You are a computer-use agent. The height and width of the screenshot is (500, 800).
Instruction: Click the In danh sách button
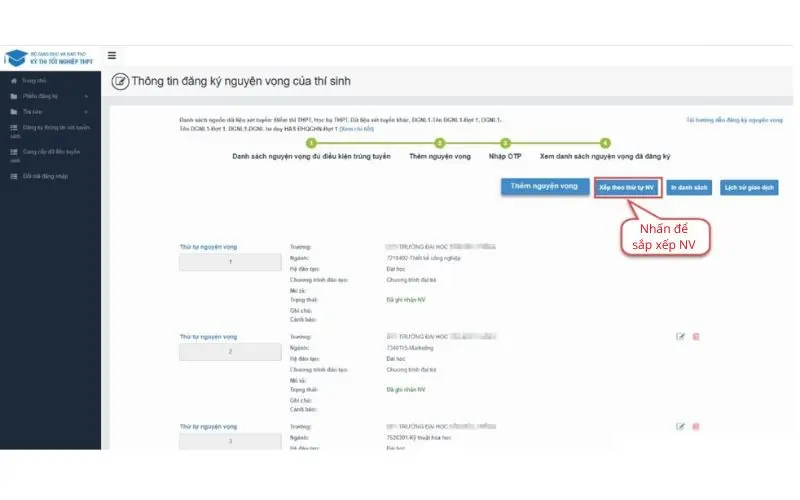point(689,188)
